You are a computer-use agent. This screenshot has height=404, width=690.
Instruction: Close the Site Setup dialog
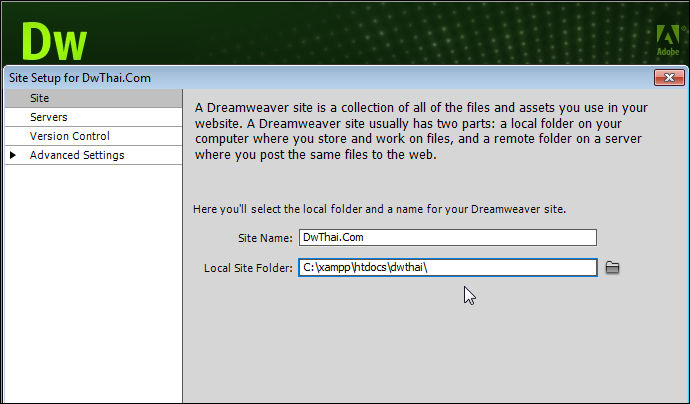[x=669, y=78]
